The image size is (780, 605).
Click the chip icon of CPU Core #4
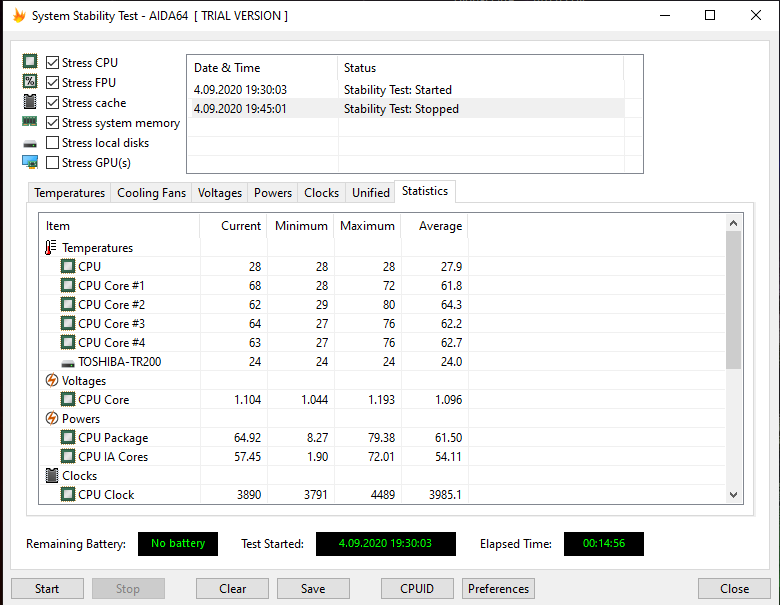pos(68,342)
